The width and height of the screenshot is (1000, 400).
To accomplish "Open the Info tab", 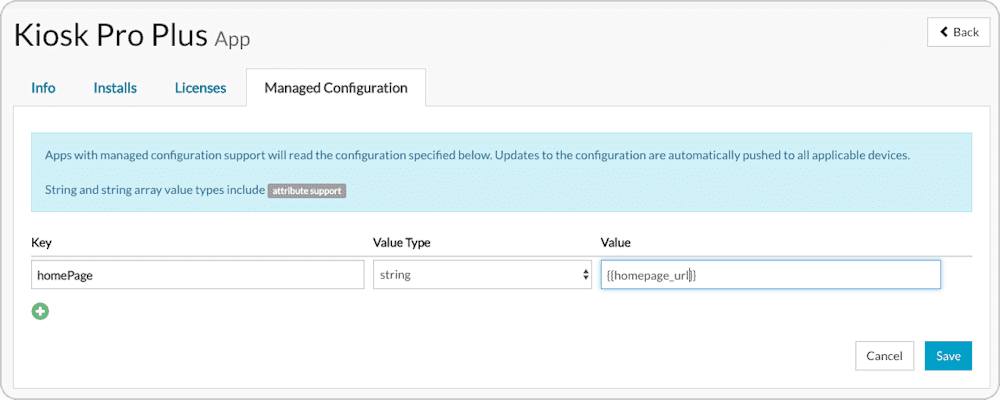I will (43, 88).
